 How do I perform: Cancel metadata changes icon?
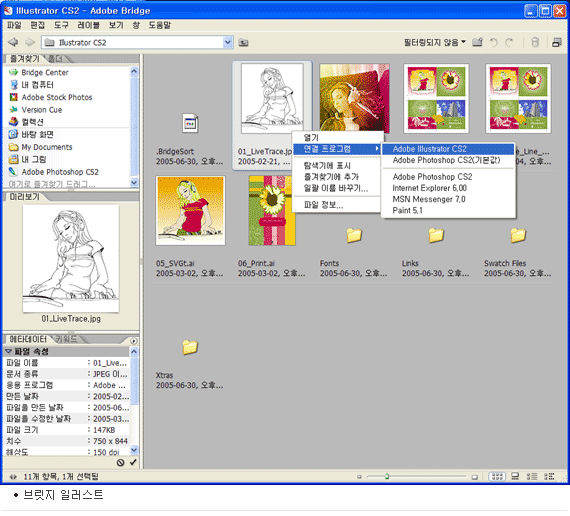[120, 463]
